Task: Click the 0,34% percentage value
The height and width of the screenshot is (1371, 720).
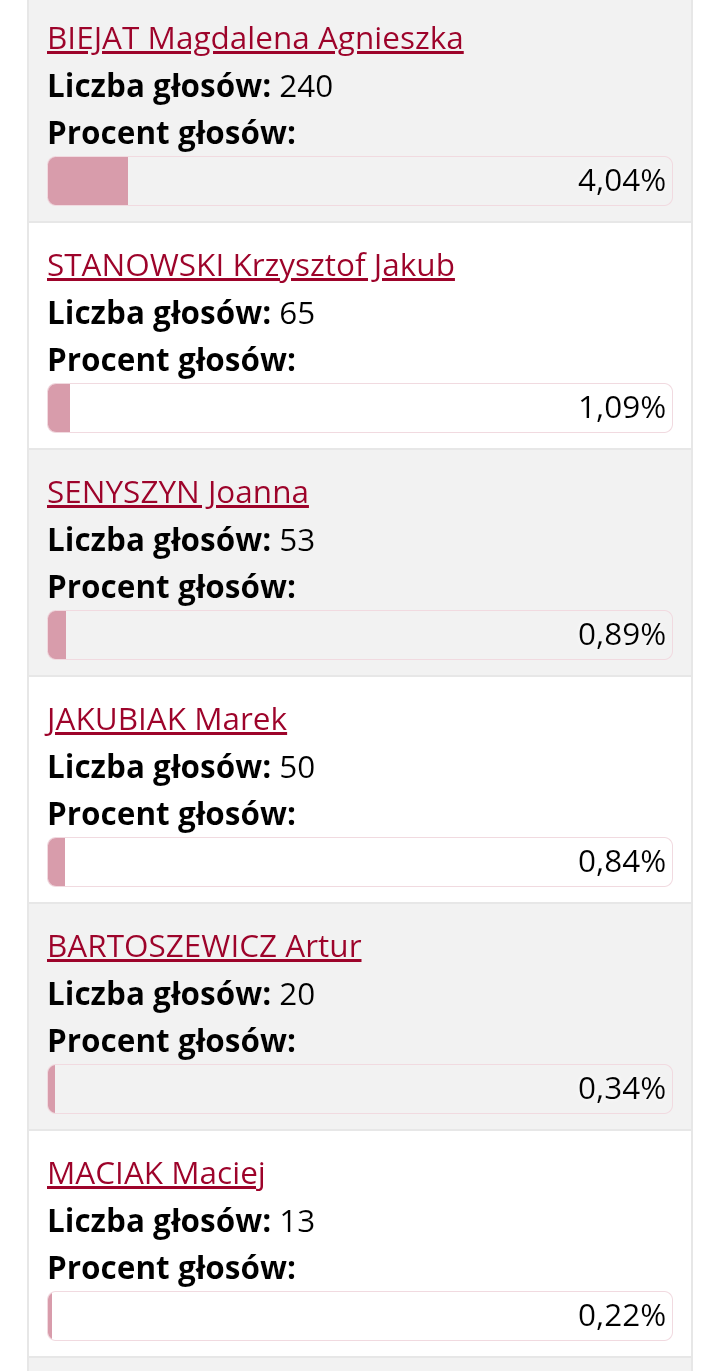Action: (x=622, y=1089)
